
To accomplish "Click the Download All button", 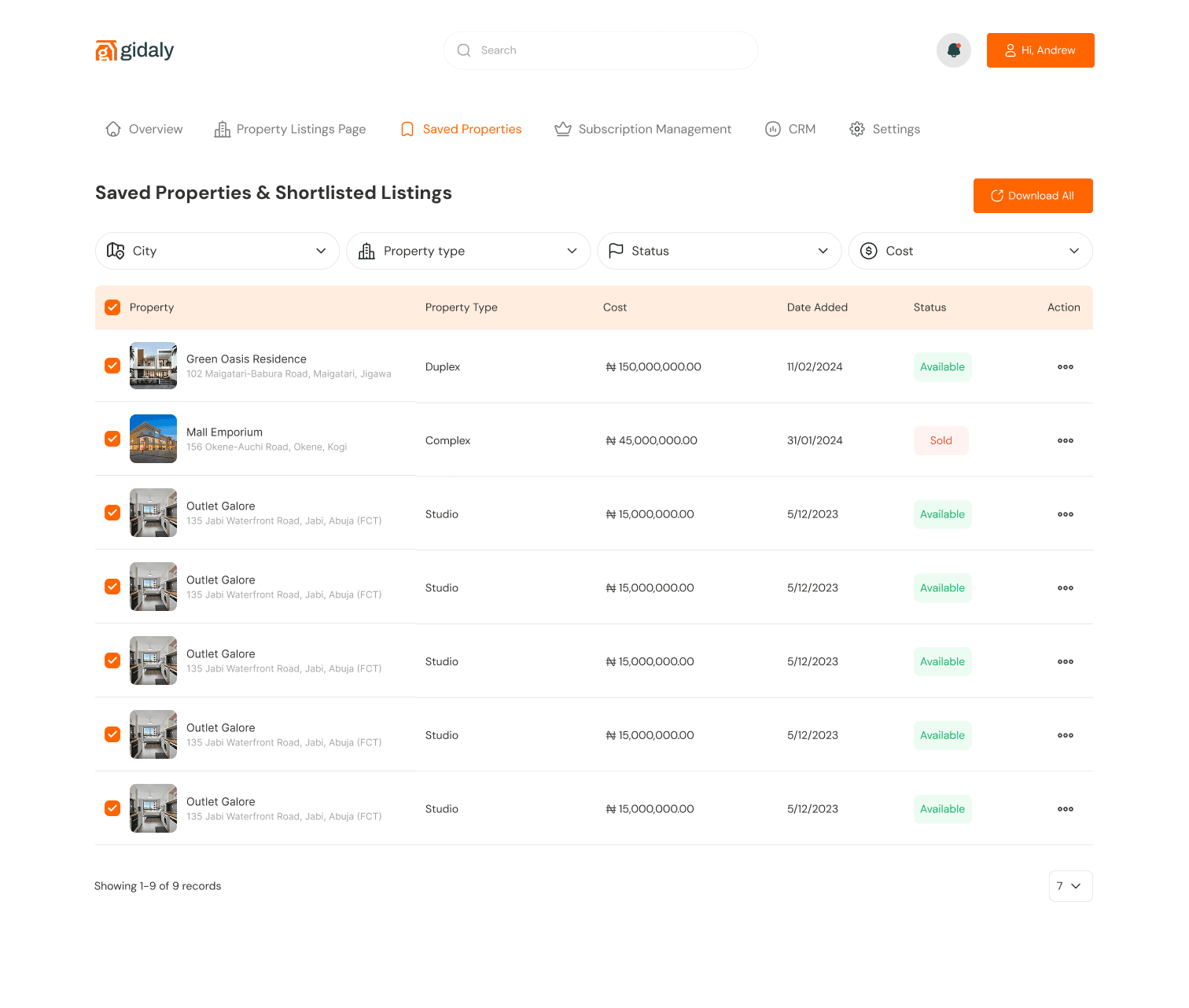I will [x=1033, y=196].
